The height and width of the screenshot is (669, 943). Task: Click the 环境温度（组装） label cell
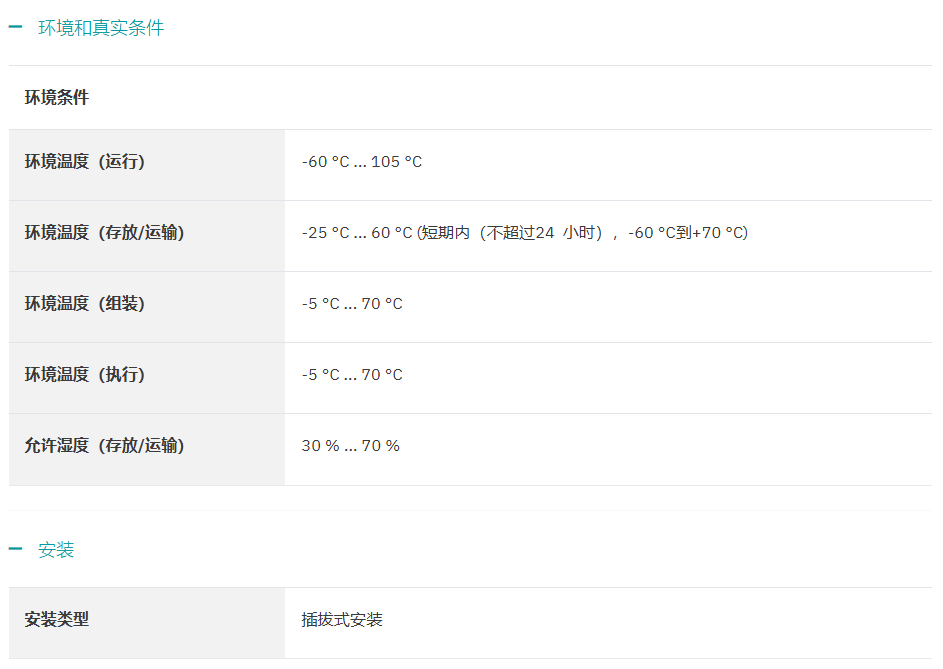[85, 304]
